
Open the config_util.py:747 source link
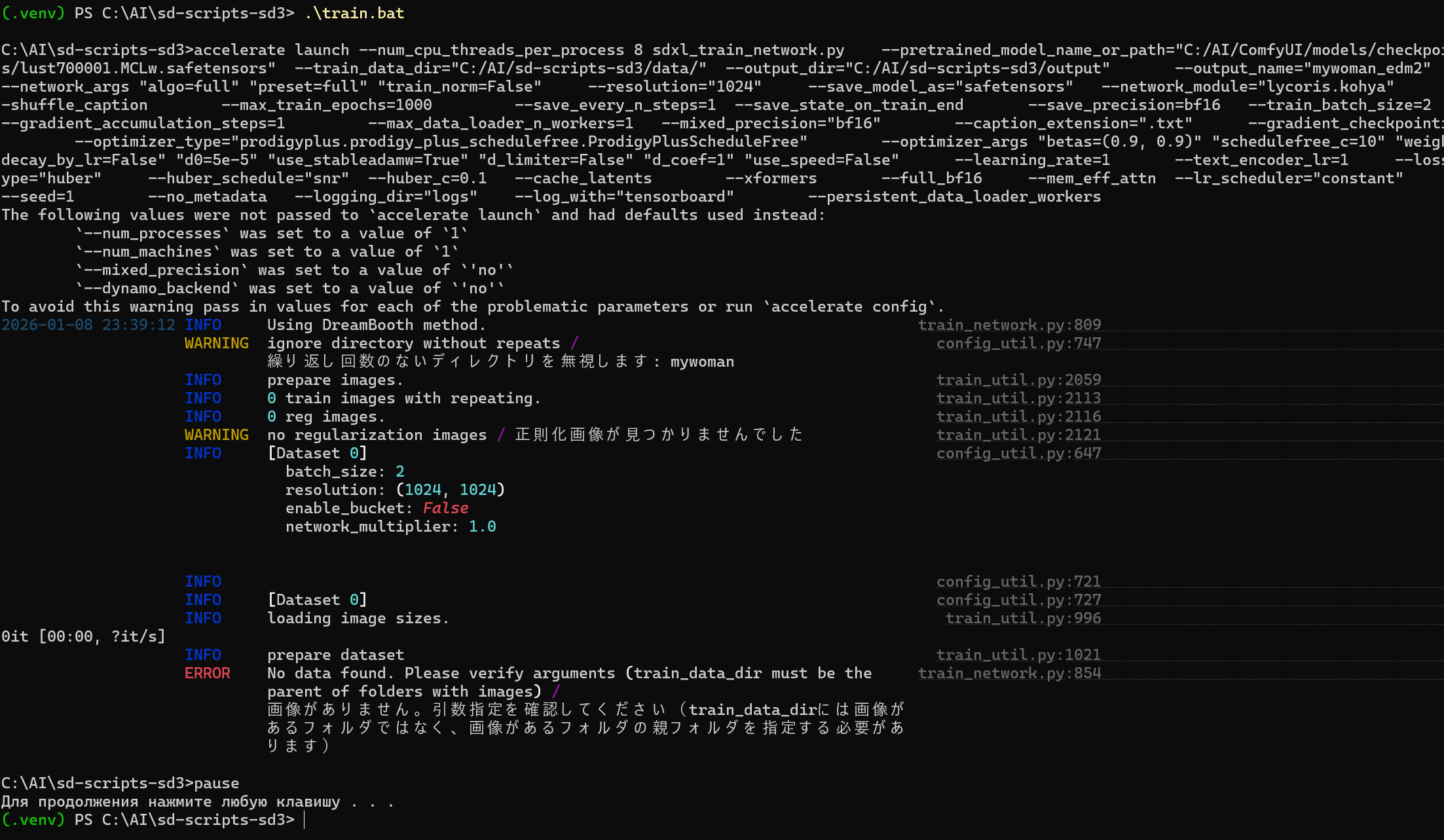(1018, 343)
